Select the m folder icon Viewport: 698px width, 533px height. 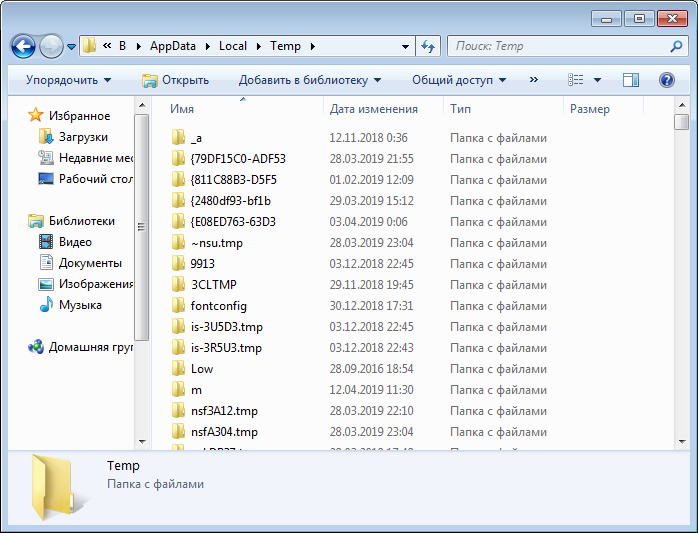click(x=178, y=389)
